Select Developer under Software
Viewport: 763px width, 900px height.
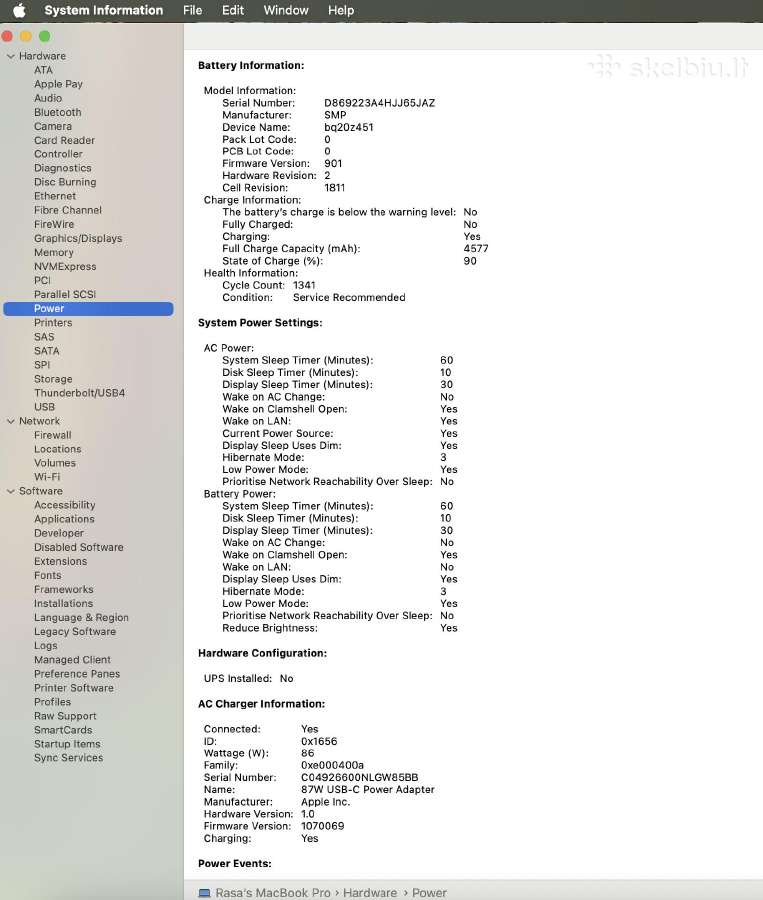click(x=59, y=533)
